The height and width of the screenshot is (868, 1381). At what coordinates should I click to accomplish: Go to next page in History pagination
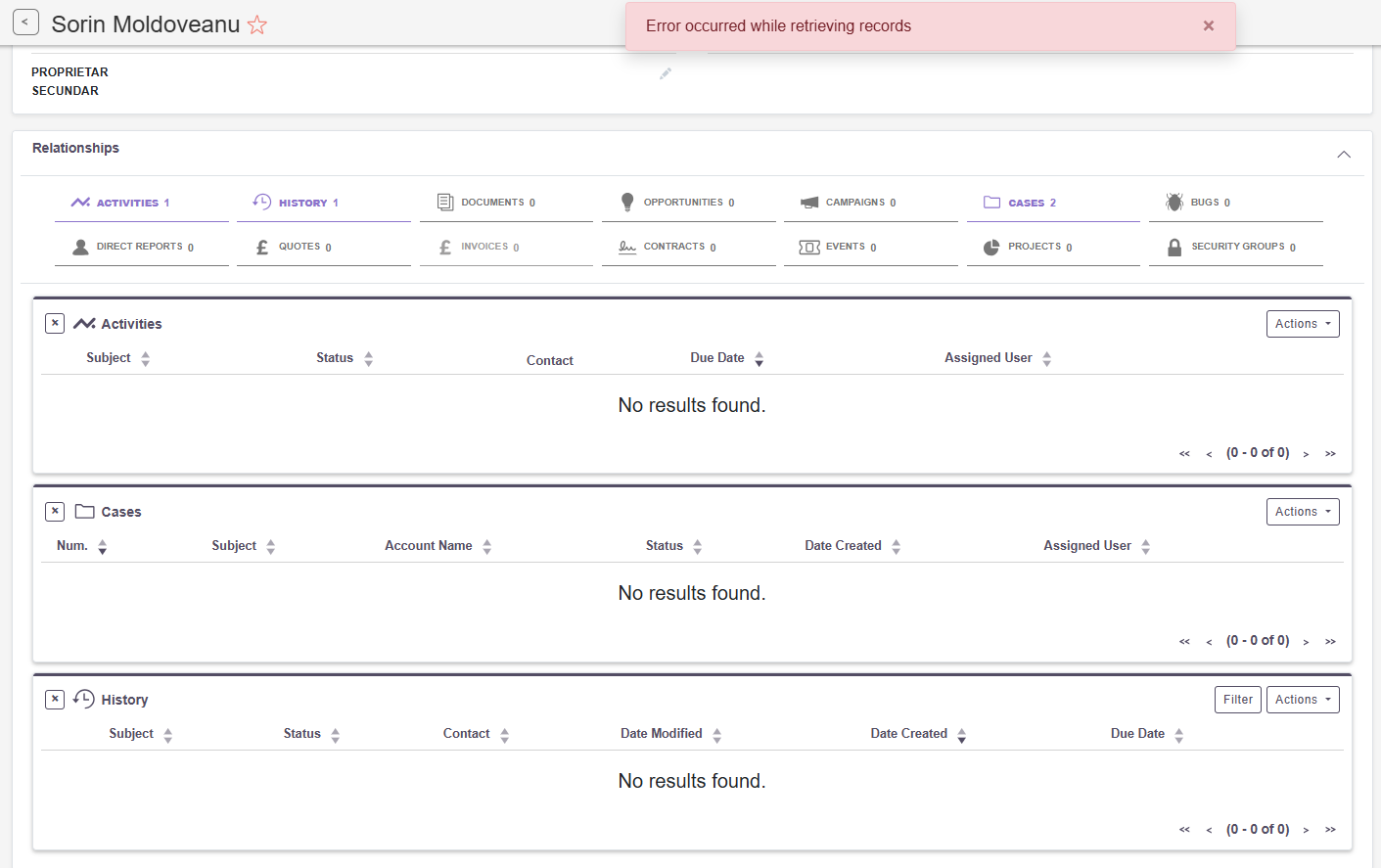pos(1306,830)
